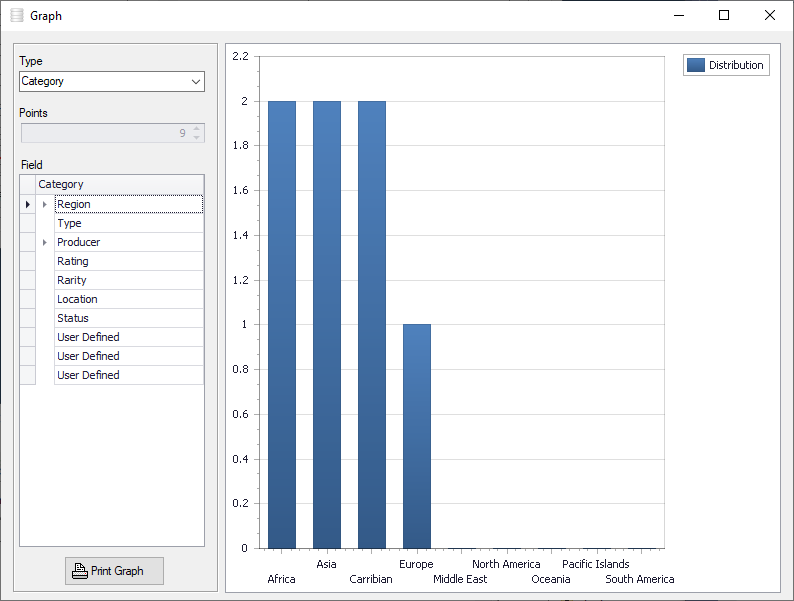Click the Distribution legend color swatch

[x=696, y=65]
